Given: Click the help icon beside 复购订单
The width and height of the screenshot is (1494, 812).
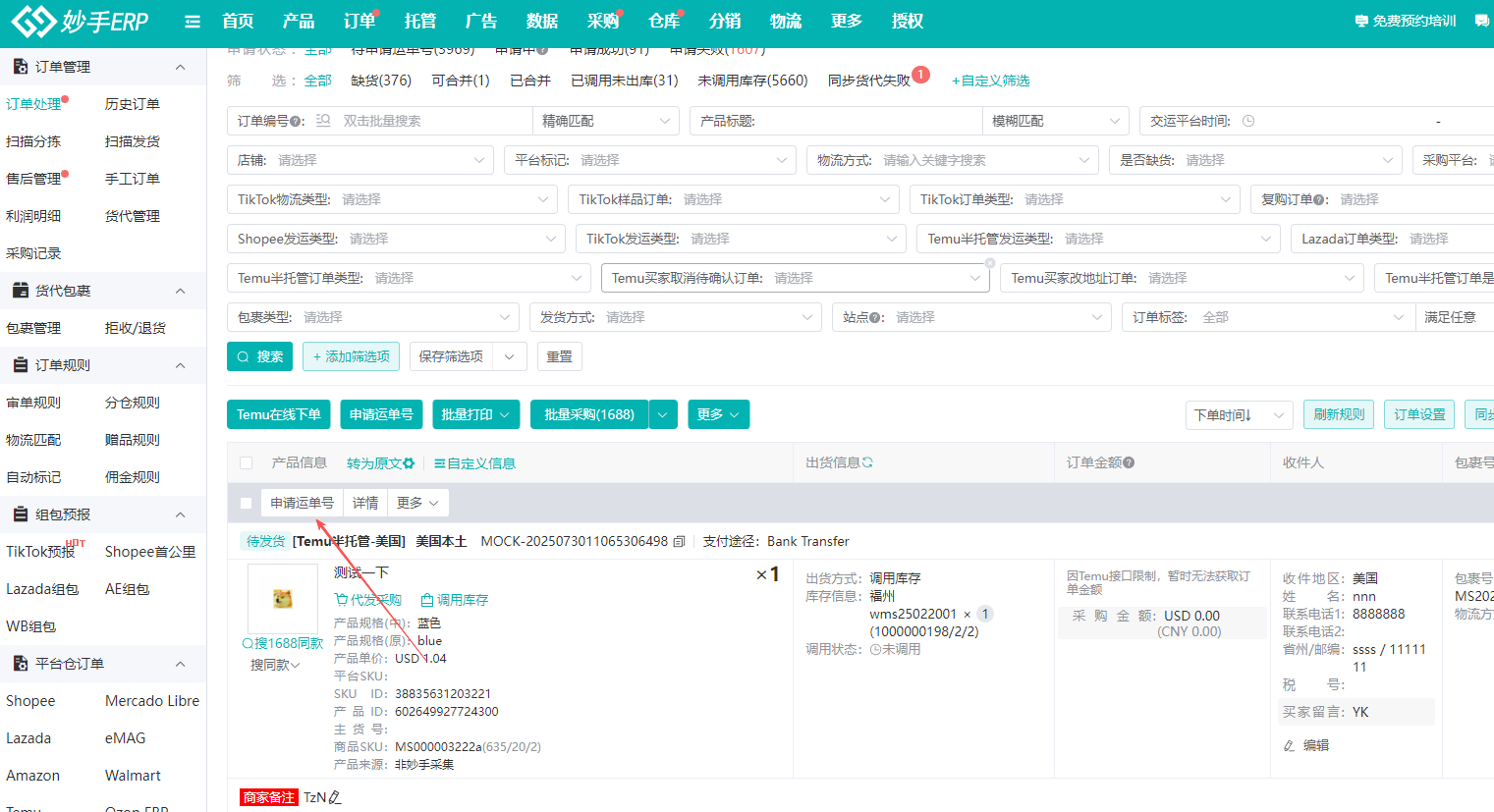Looking at the screenshot, I should click(x=1319, y=199).
